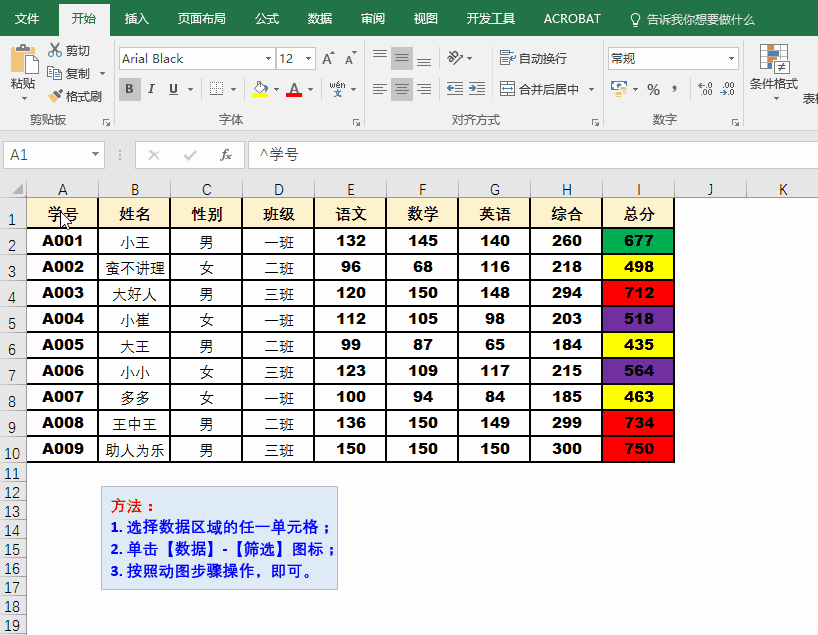The image size is (818, 635).
Task: Click the Insert Function fx icon
Action: click(226, 155)
